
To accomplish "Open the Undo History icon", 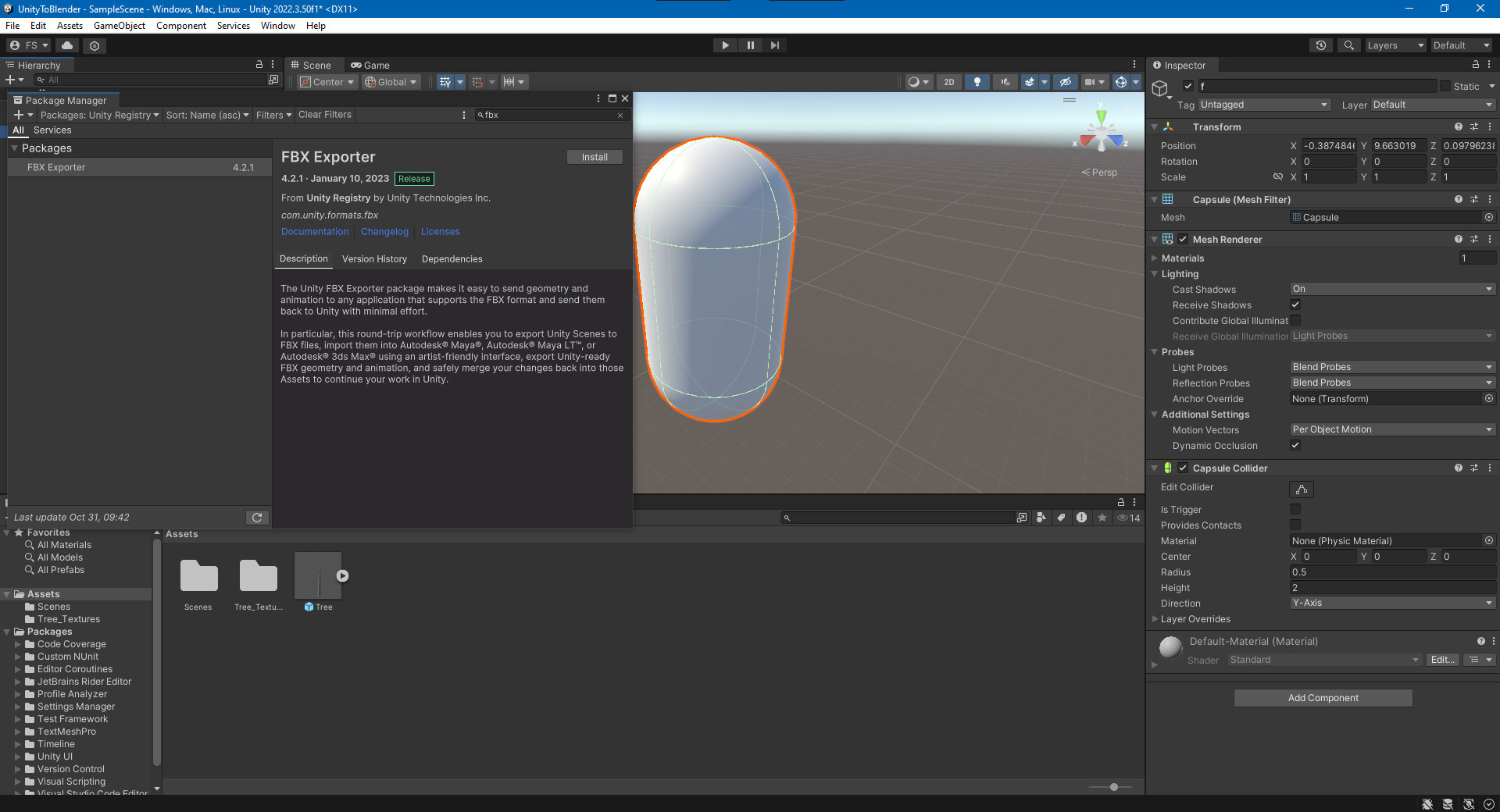I will coord(1321,45).
